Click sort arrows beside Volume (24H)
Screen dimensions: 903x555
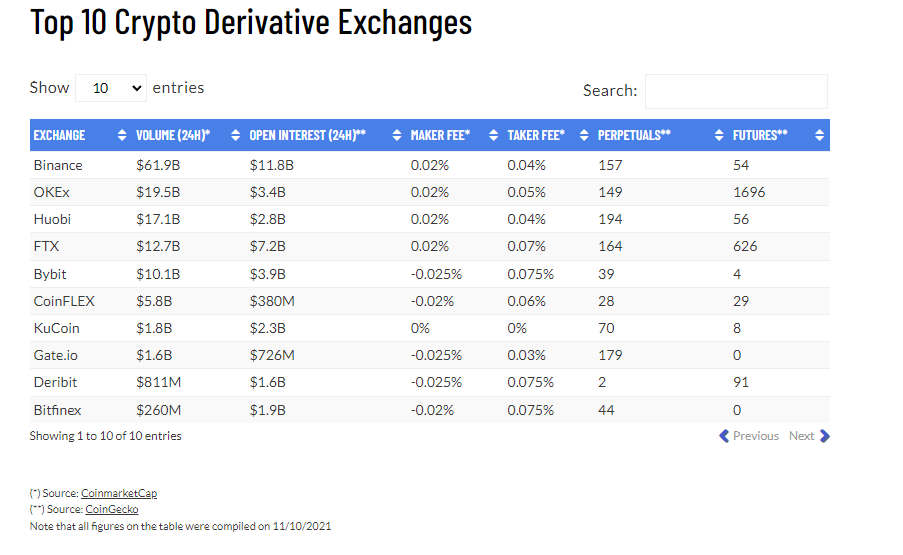pyautogui.click(x=236, y=136)
